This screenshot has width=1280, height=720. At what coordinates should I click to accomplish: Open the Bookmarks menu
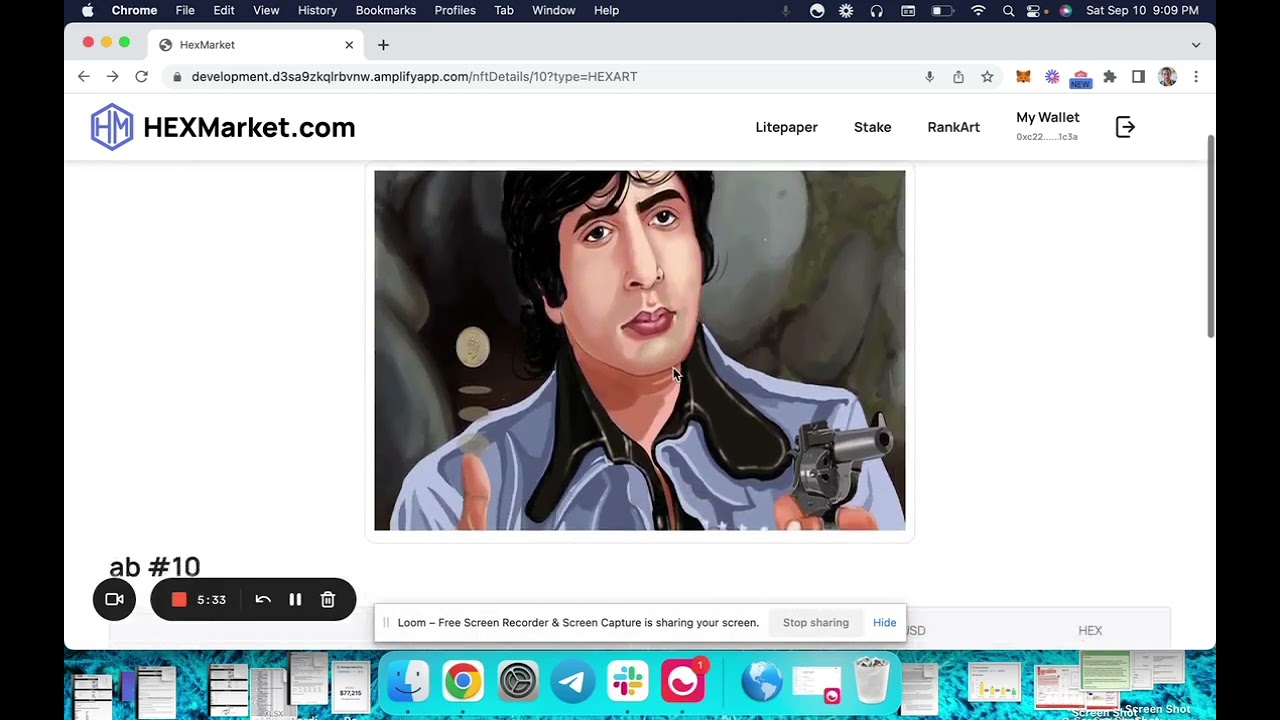[x=386, y=11]
